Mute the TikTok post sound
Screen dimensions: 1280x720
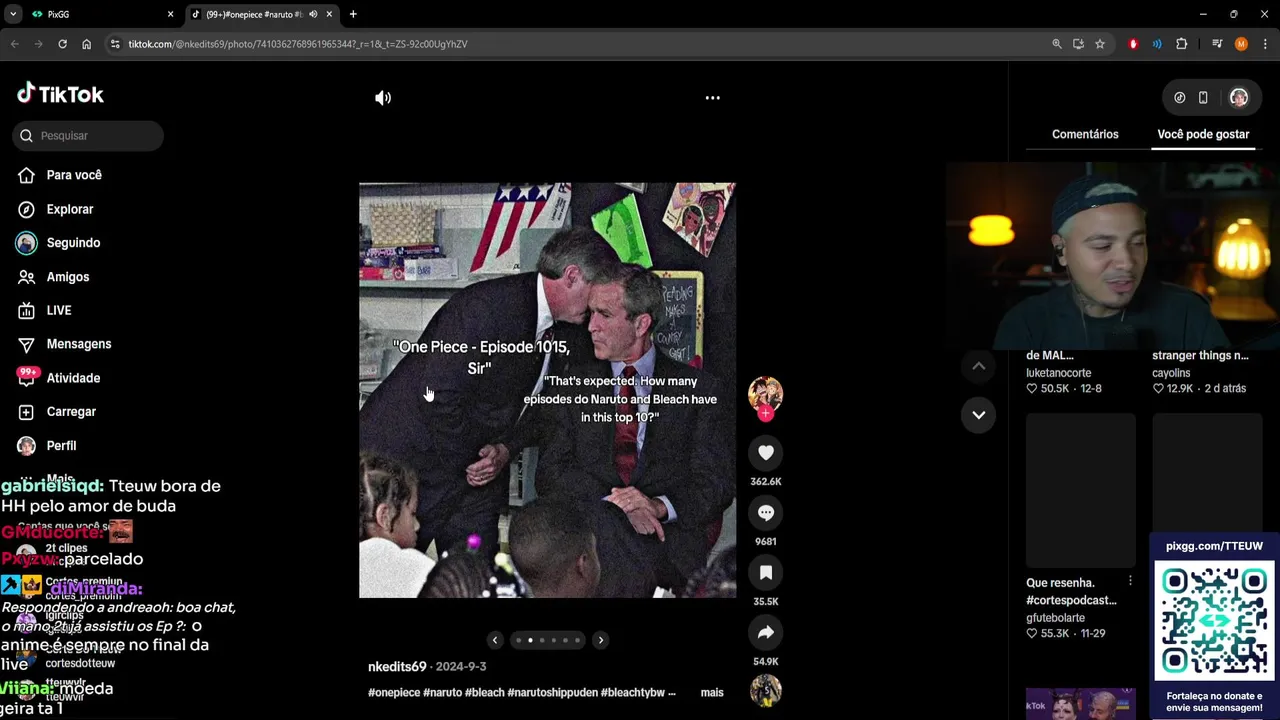point(383,98)
